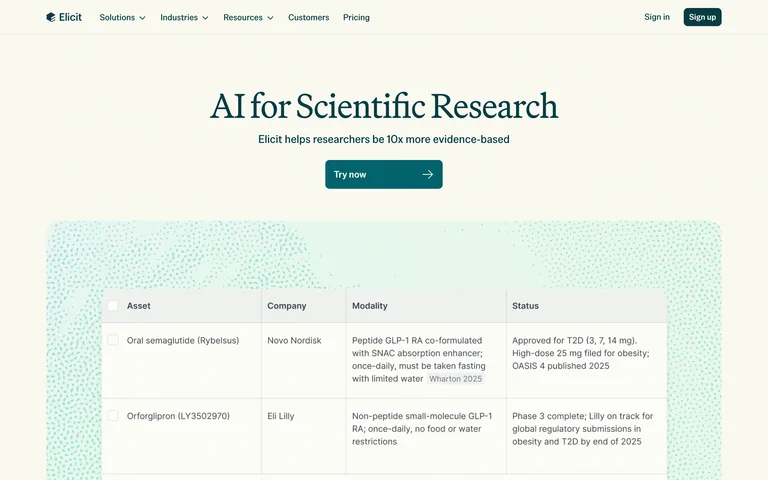Click the Wharton 2025 citation tag
The image size is (768, 480).
click(x=456, y=379)
